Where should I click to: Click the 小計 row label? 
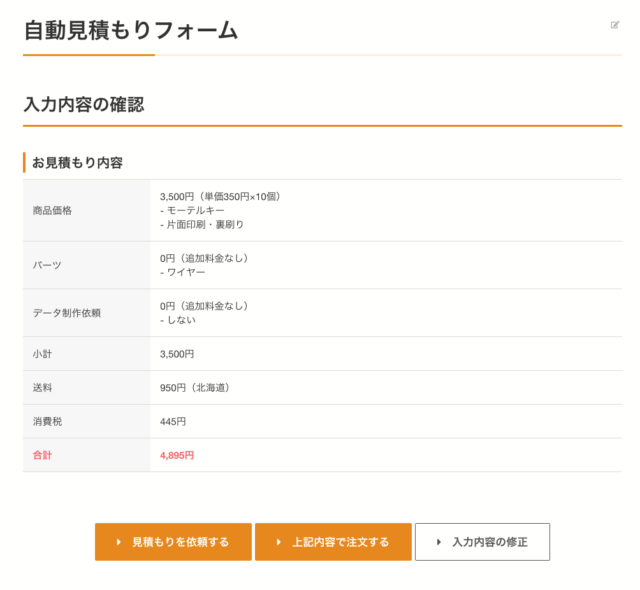pyautogui.click(x=42, y=354)
